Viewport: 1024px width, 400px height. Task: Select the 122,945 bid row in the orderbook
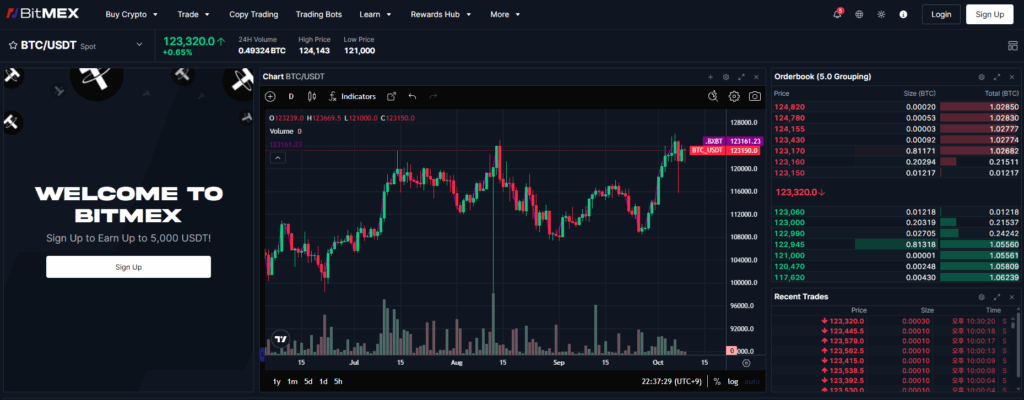895,243
